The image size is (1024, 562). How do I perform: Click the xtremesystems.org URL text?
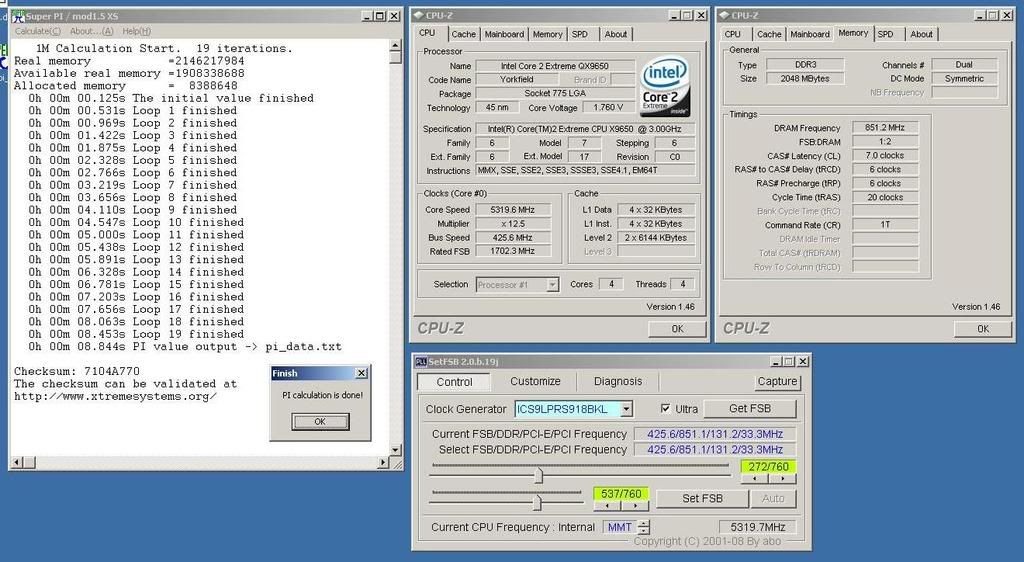(x=116, y=396)
